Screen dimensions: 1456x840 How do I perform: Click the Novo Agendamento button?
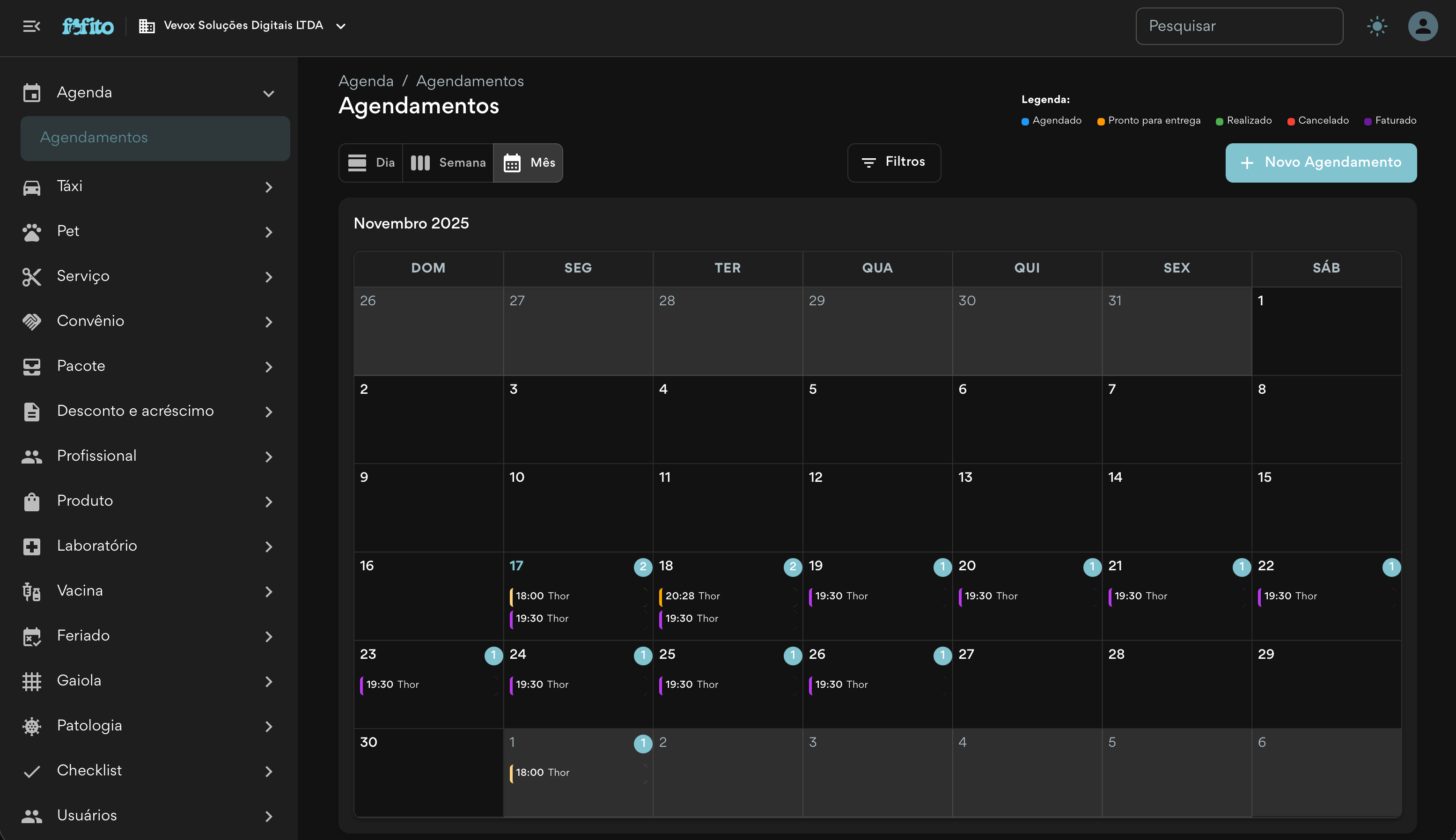pyautogui.click(x=1320, y=162)
